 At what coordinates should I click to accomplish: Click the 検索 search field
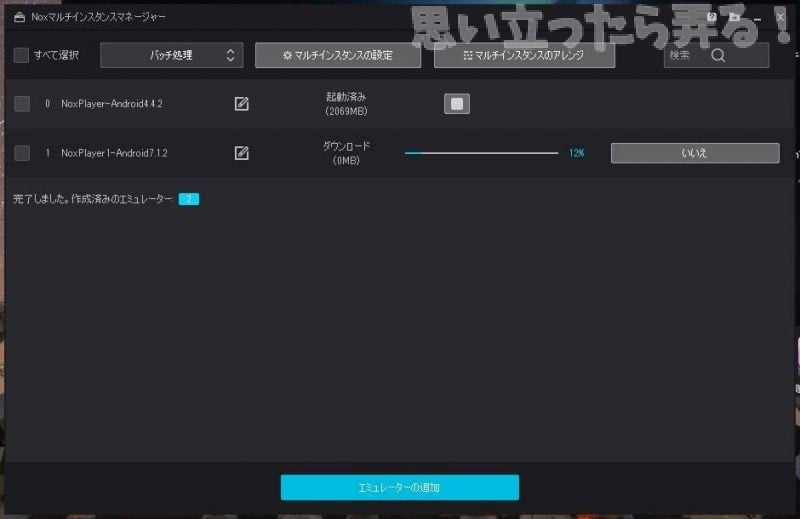coord(716,55)
